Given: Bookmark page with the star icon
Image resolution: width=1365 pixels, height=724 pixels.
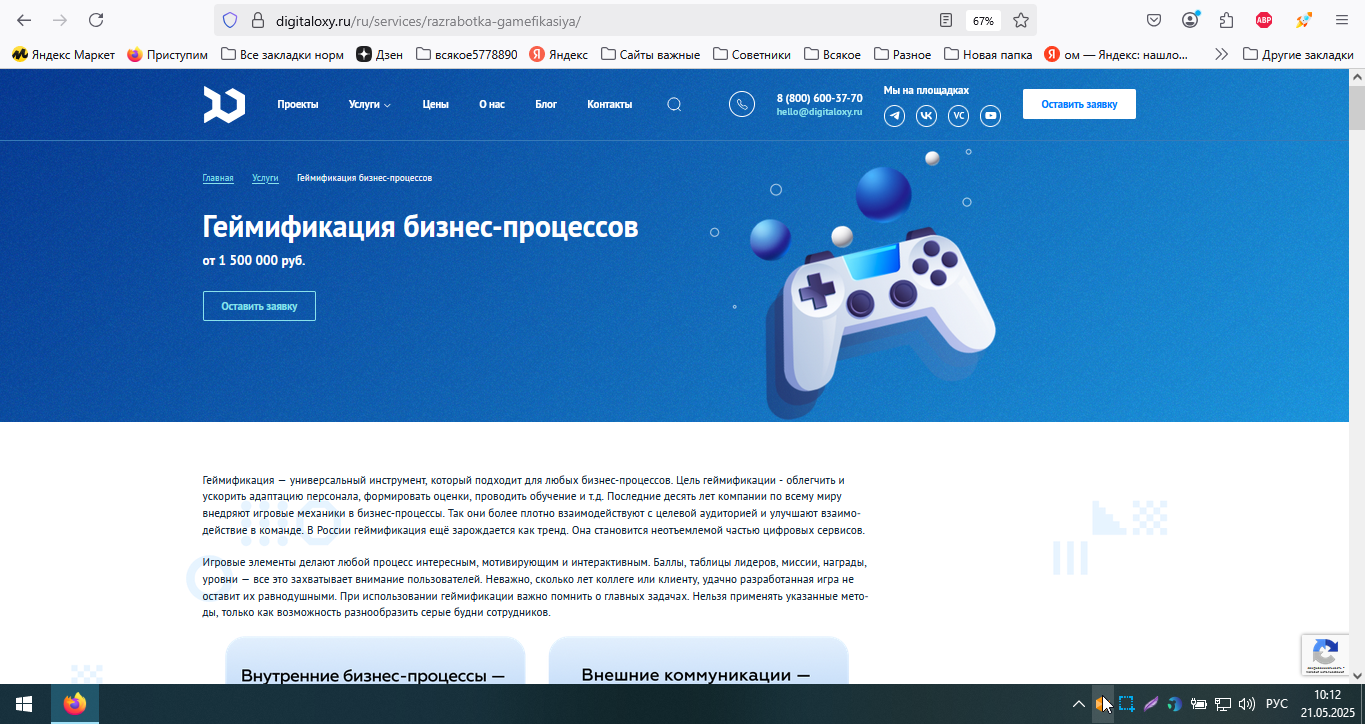Looking at the screenshot, I should [1021, 20].
